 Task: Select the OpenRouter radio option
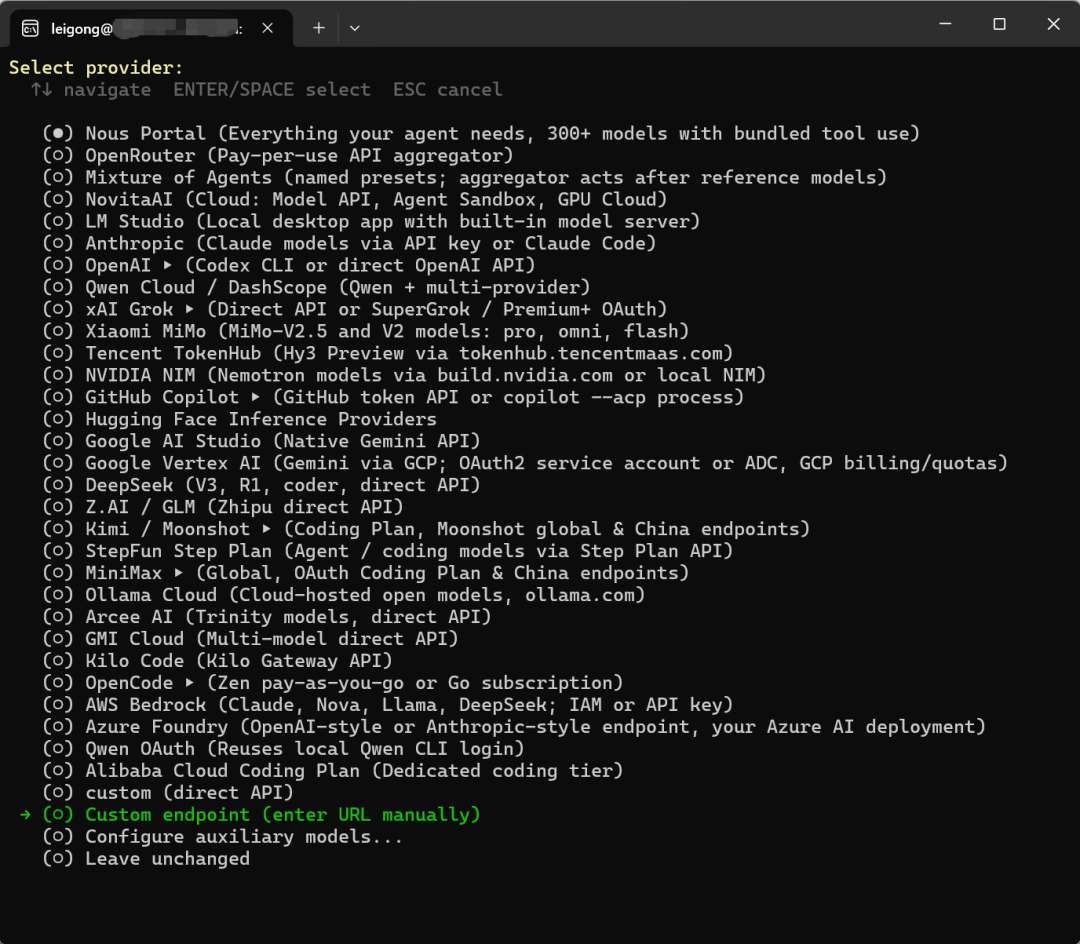58,156
